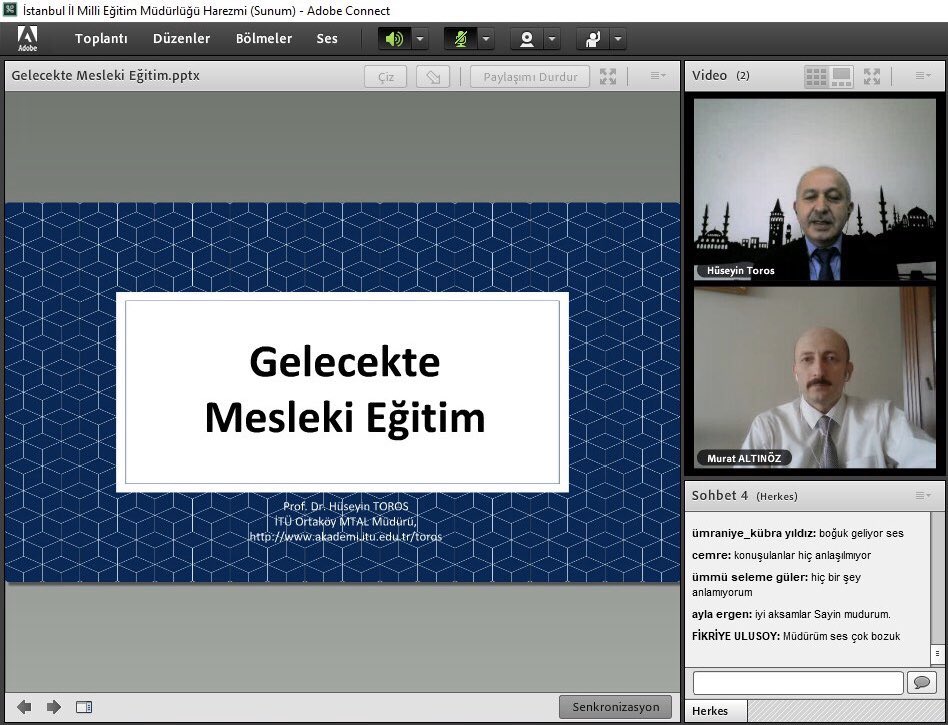948x725 pixels.
Task: Click the Sohbet 4 pod title
Action: coord(719,496)
